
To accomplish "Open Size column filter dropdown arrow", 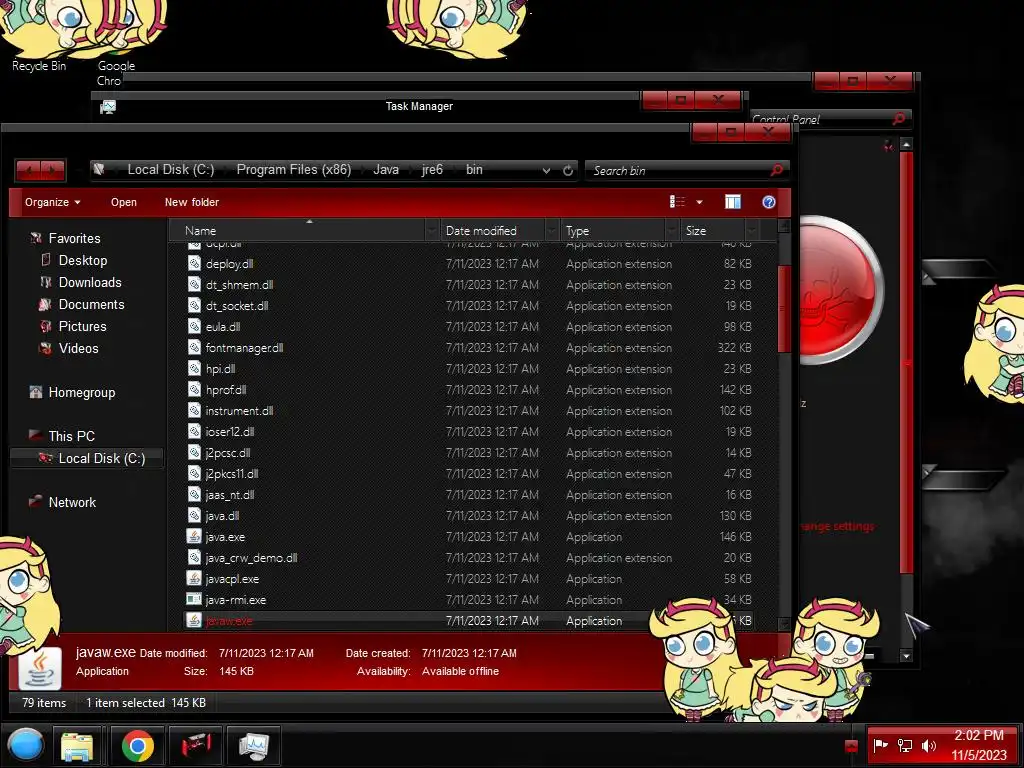I will [x=752, y=231].
